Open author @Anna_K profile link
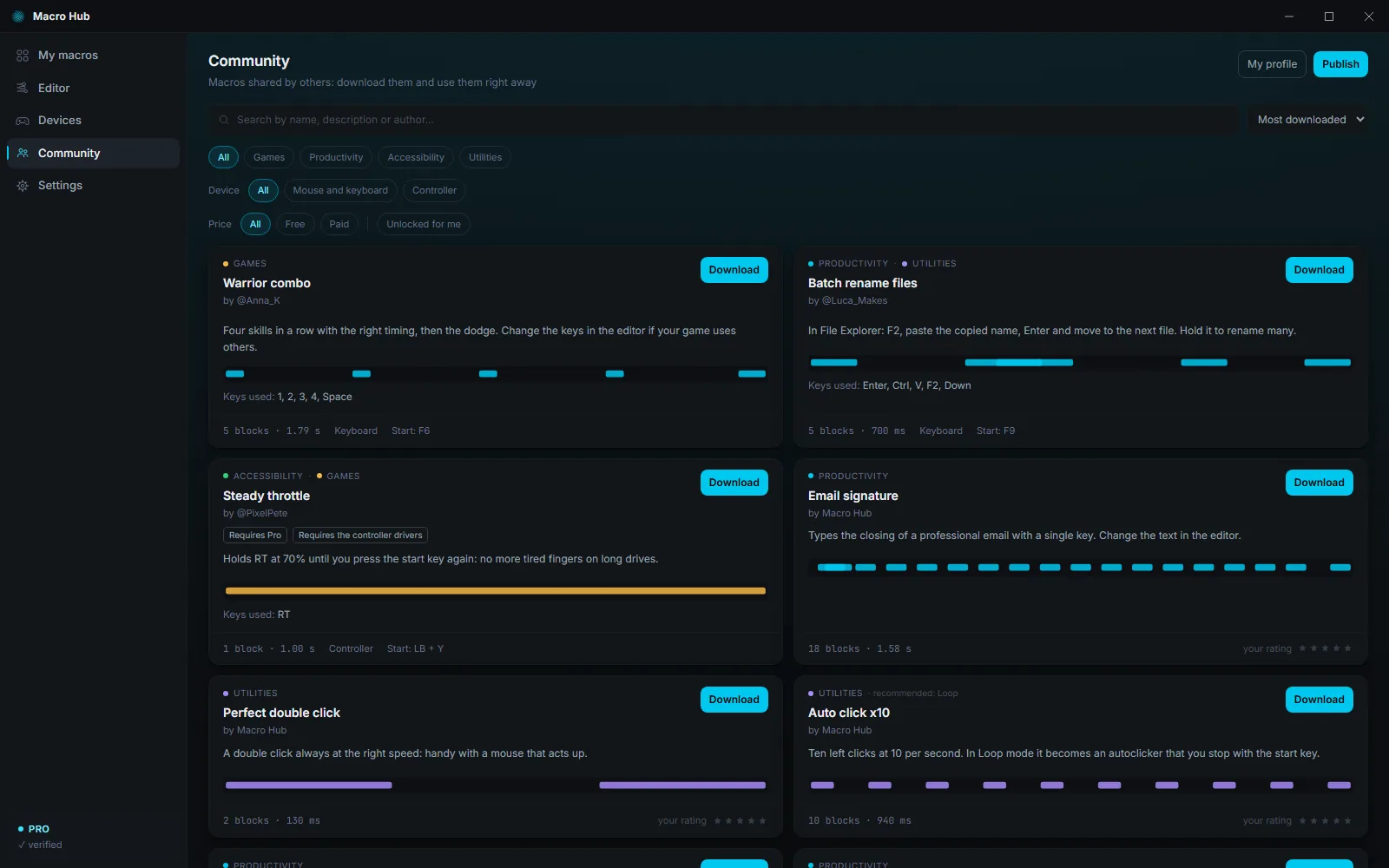This screenshot has height=868, width=1389. click(x=259, y=300)
